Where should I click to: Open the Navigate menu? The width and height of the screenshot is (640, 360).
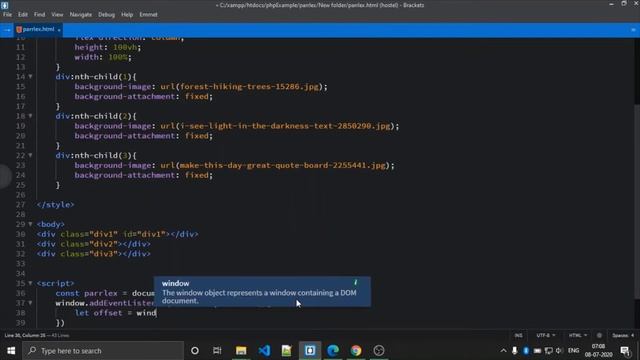pos(81,15)
